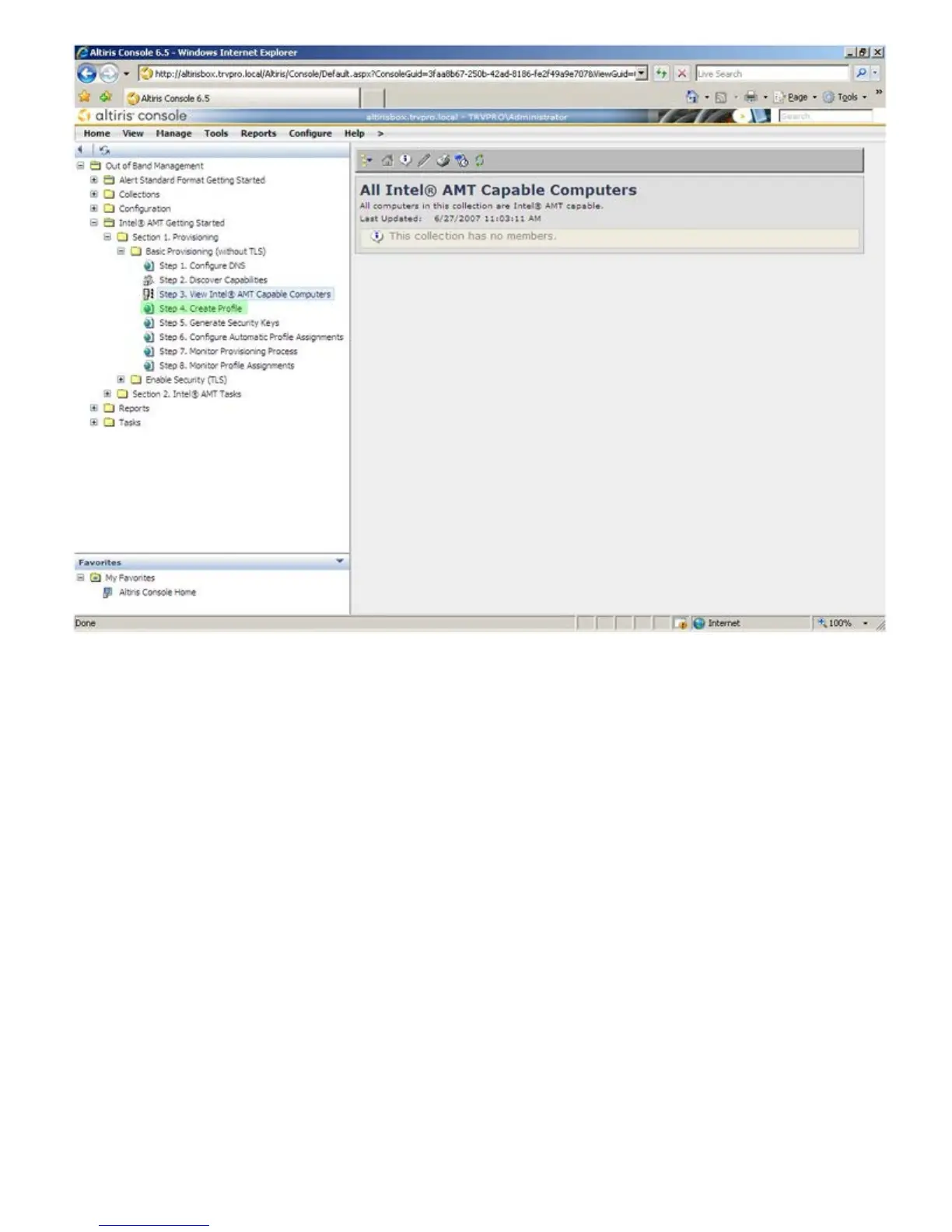952x1232 pixels.
Task: Open the Configure menu
Action: [x=310, y=134]
